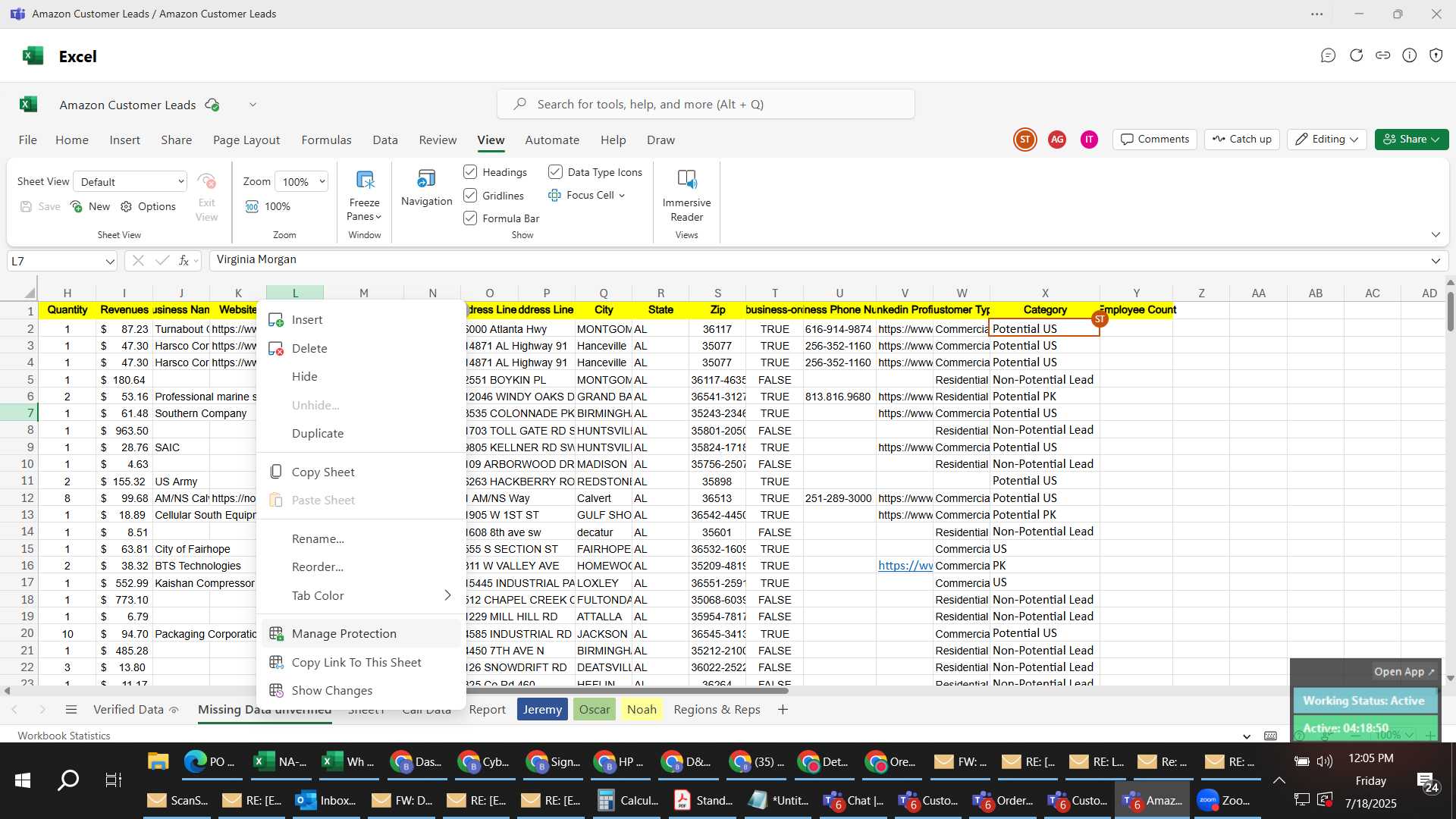1456x819 pixels.
Task: Click the Focus Cell icon
Action: [554, 195]
